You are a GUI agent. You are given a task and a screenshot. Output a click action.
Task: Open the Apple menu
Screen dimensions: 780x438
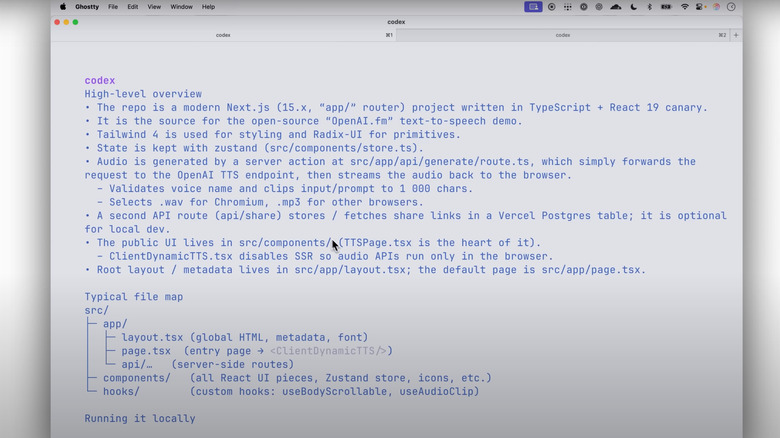(x=63, y=7)
